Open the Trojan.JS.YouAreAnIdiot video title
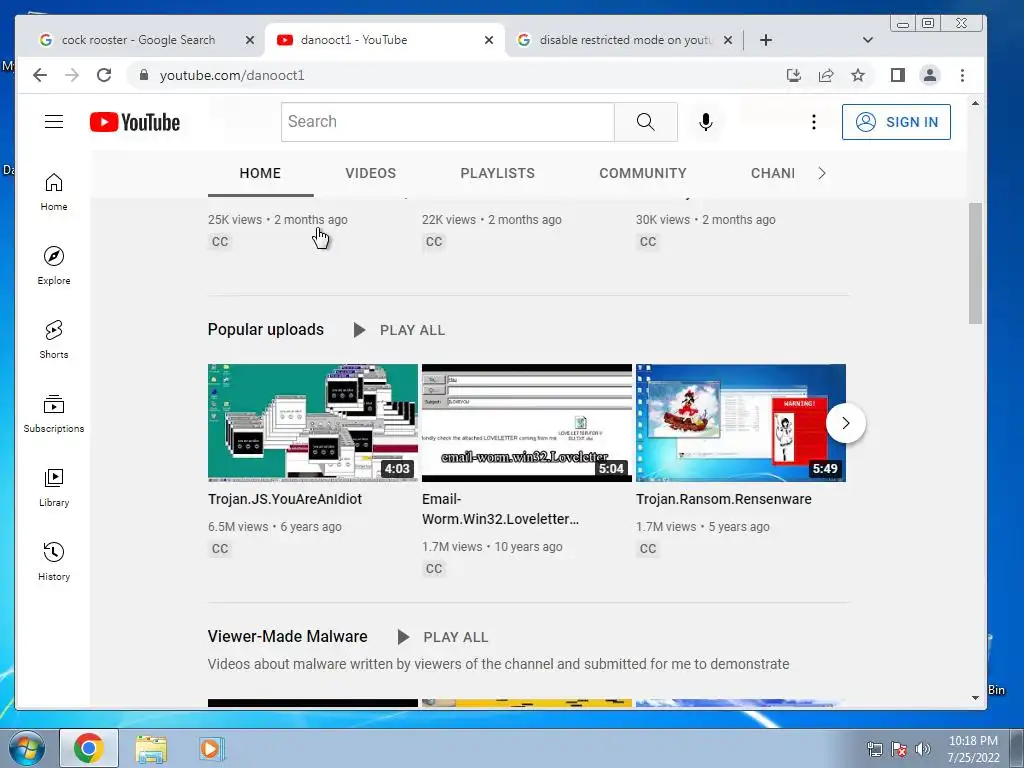Image resolution: width=1024 pixels, height=768 pixels. click(285, 499)
